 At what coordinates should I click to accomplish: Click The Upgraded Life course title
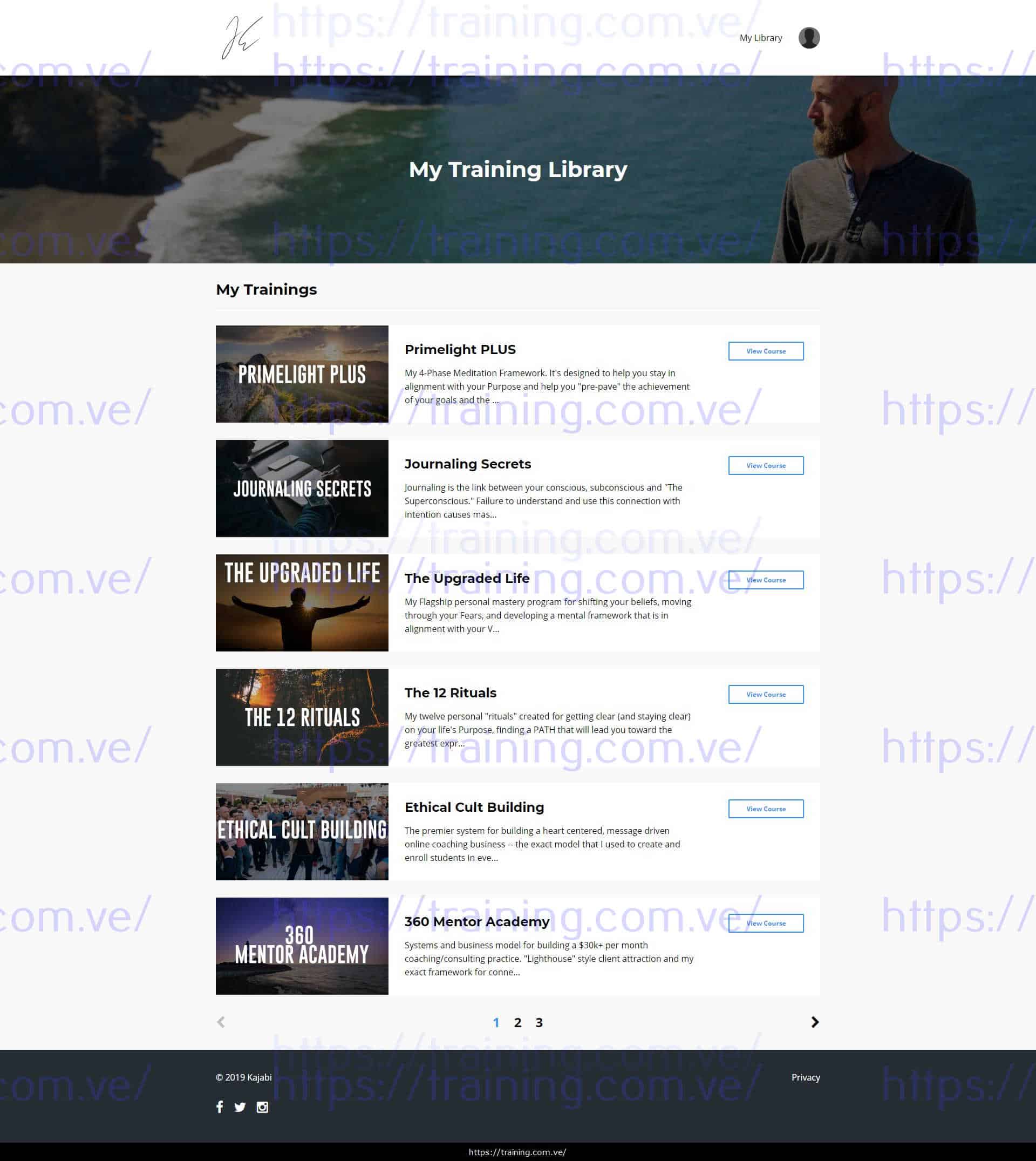pos(467,578)
